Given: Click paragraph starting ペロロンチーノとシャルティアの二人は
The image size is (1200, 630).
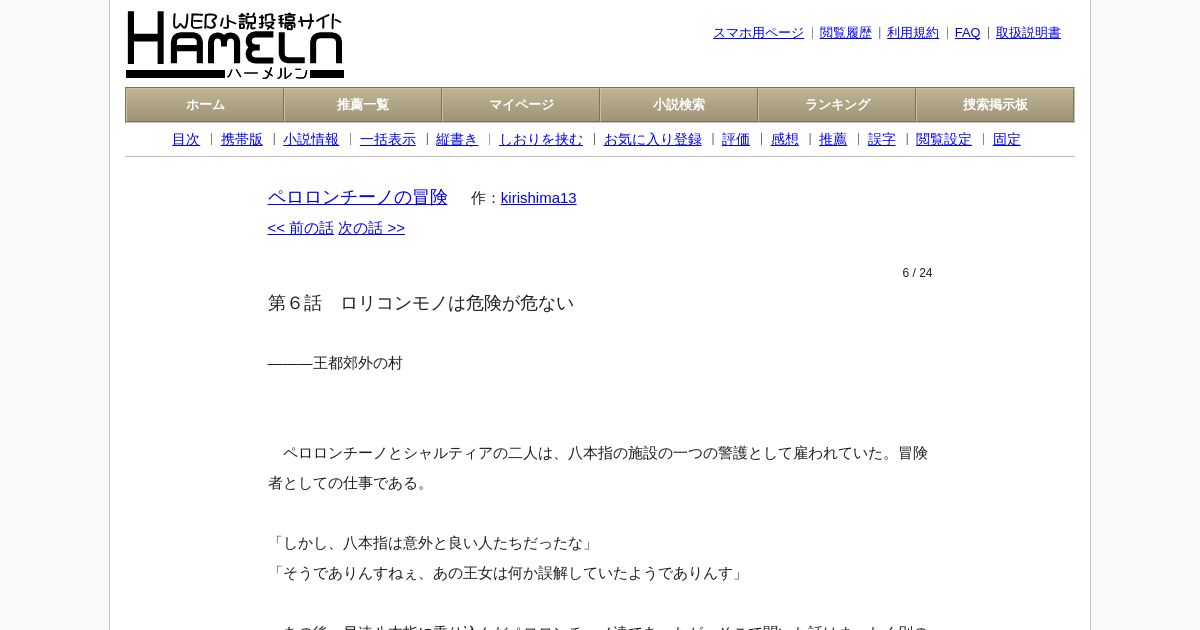Looking at the screenshot, I should pyautogui.click(x=600, y=468).
